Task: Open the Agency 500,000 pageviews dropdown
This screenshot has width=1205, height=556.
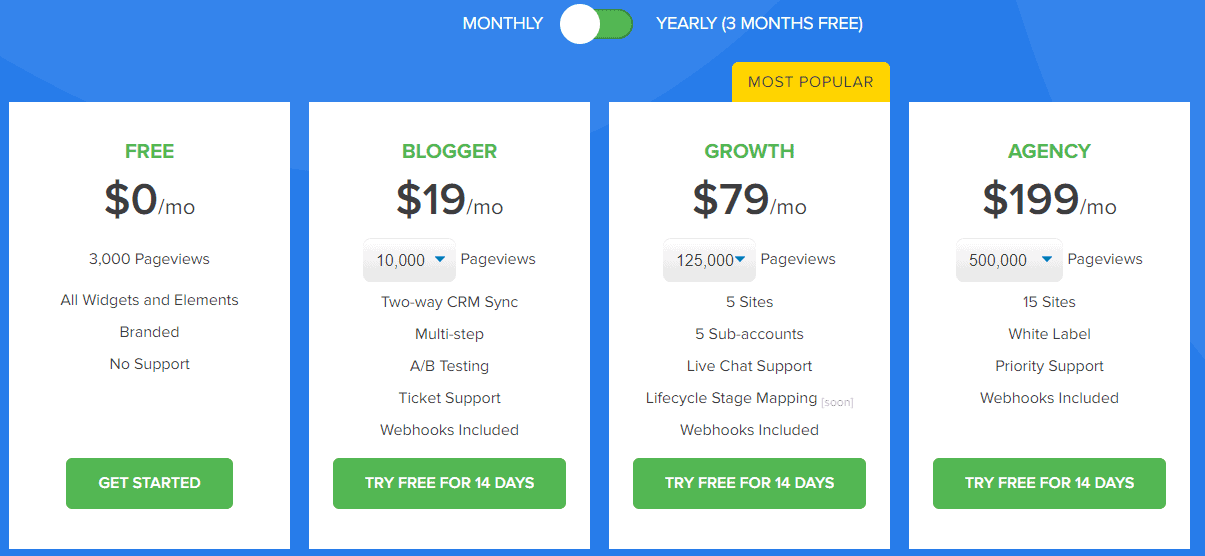Action: [1010, 260]
